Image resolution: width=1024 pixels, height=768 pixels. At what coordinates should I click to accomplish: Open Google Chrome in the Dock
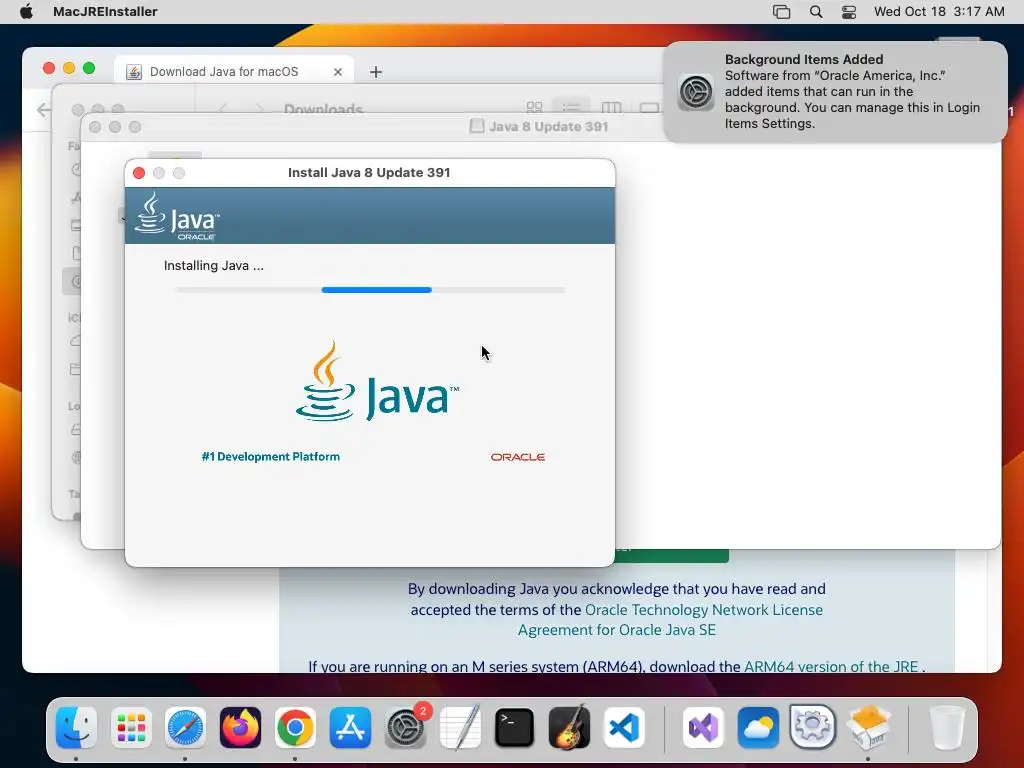295,728
